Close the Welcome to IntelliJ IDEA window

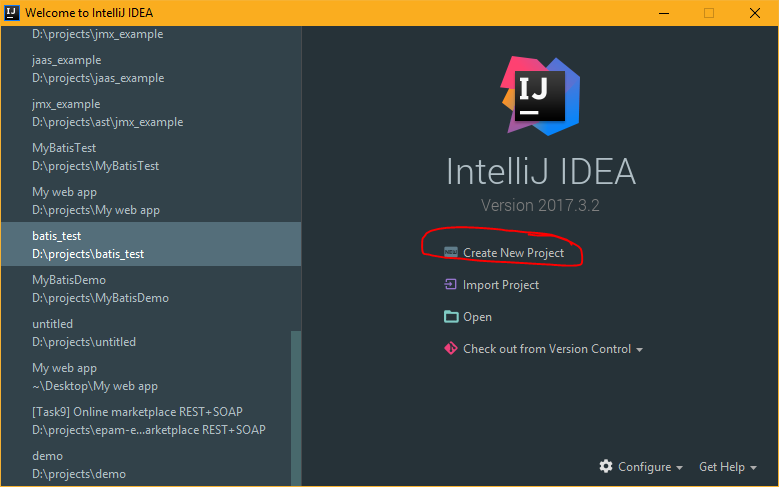(x=755, y=13)
